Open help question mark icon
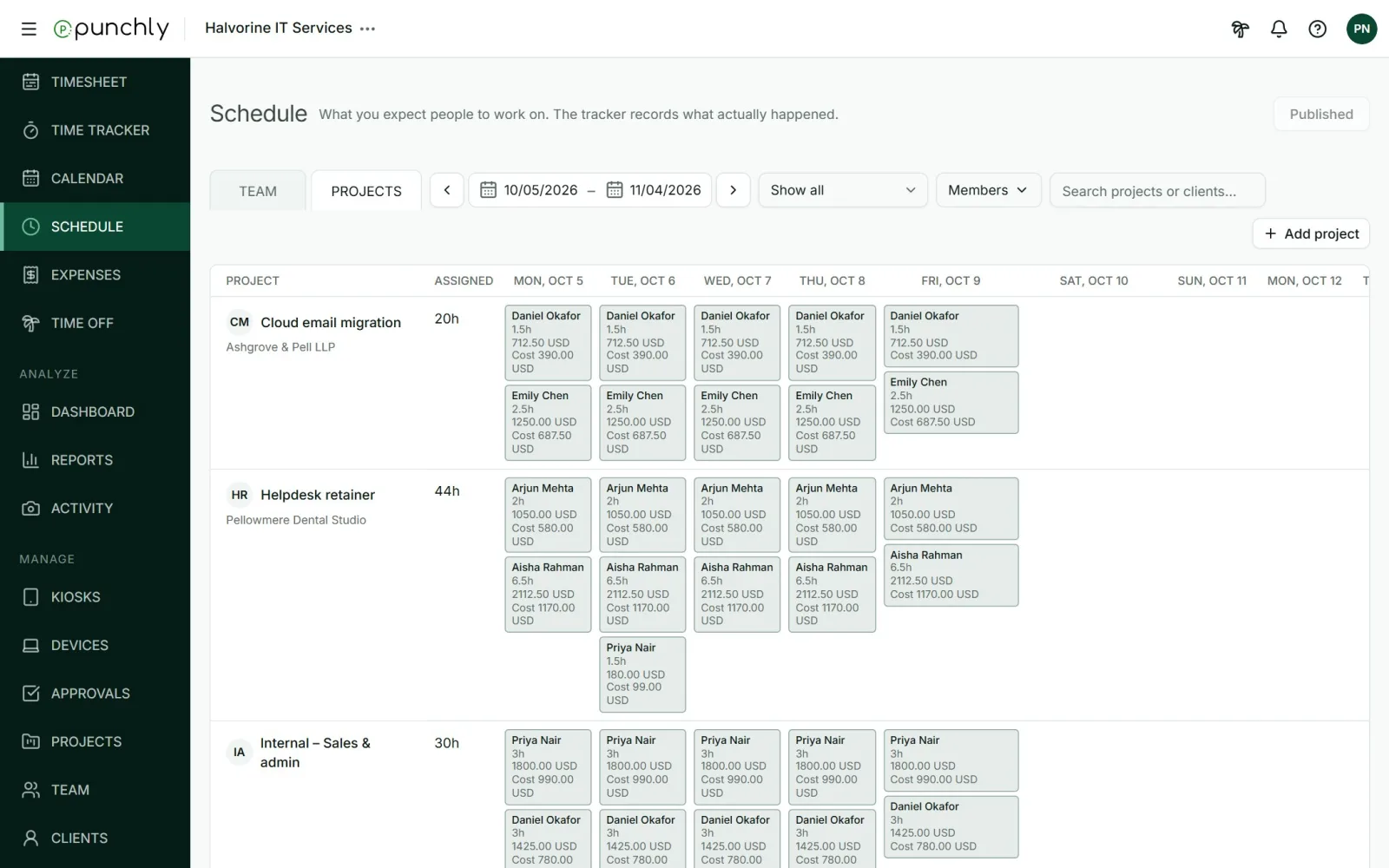1389x868 pixels. [1318, 29]
